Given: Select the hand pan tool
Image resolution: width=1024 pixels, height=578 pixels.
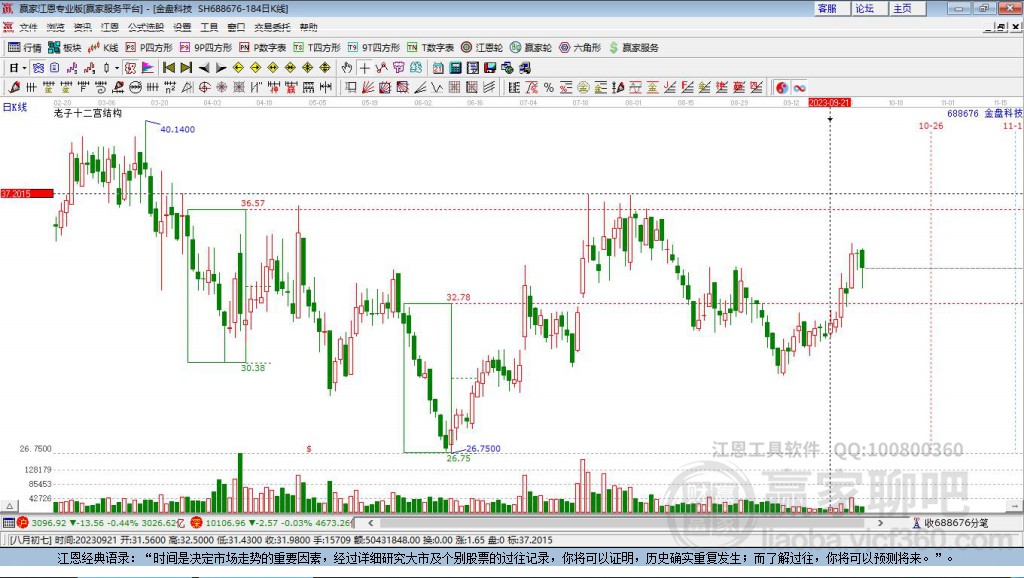Looking at the screenshot, I should 347,68.
